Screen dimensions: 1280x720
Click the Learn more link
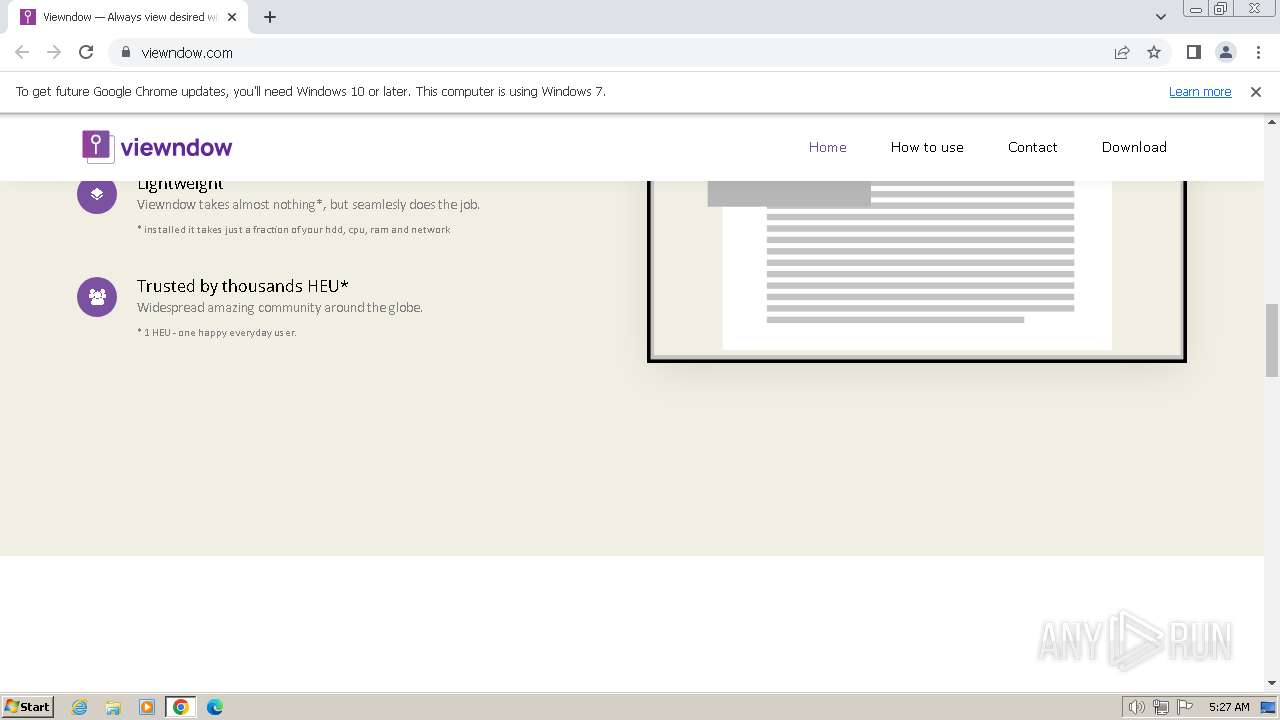[1200, 92]
